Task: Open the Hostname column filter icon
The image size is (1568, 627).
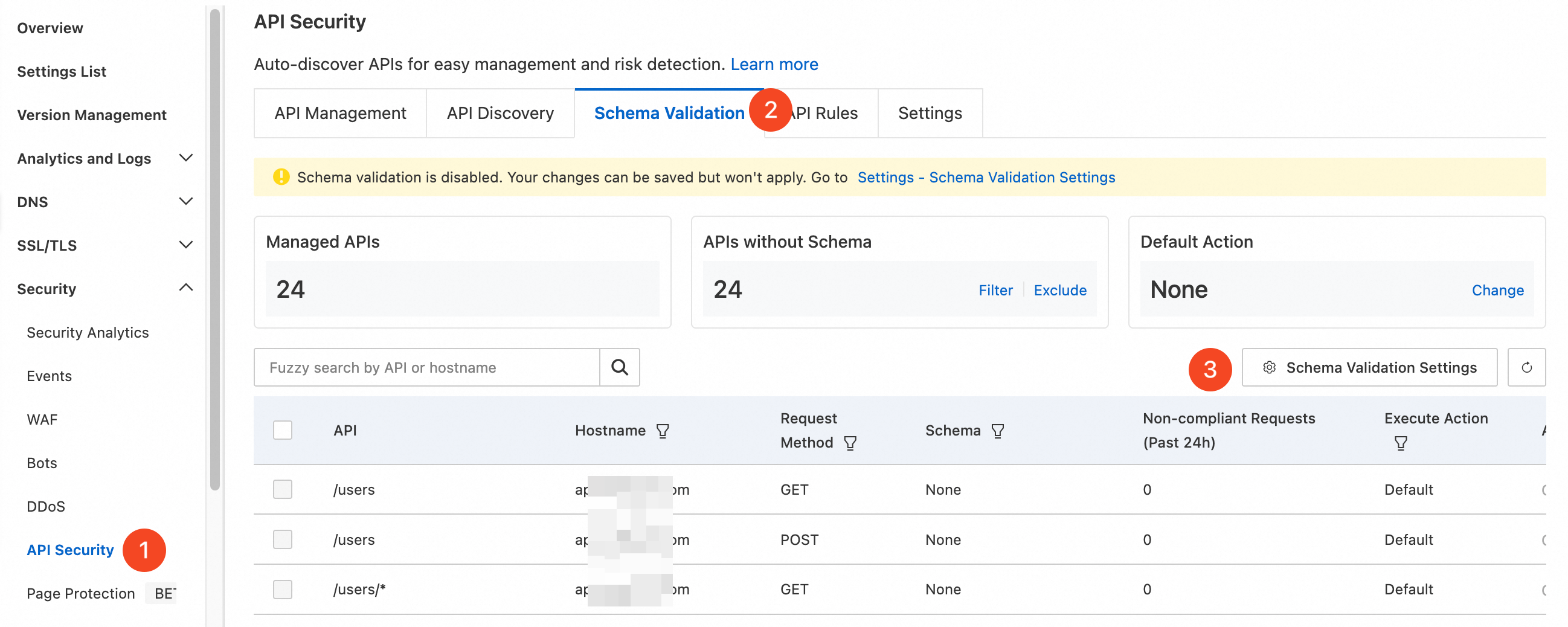Action: (662, 431)
